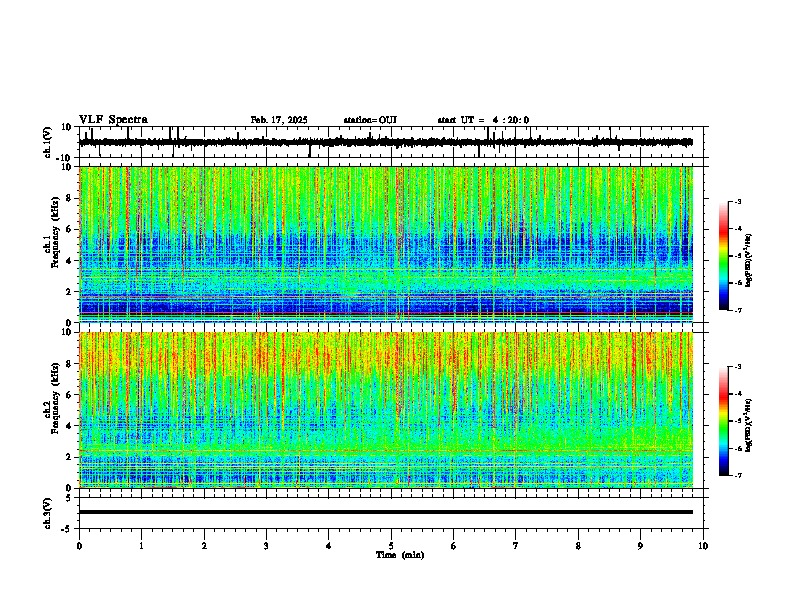Click the ch.1 voltage waveform trace
This screenshot has height=612, width=792.
click(x=386, y=142)
